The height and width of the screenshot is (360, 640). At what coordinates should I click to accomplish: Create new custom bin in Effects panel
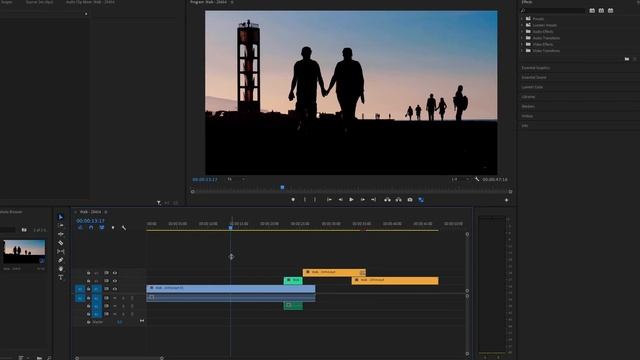point(627,59)
